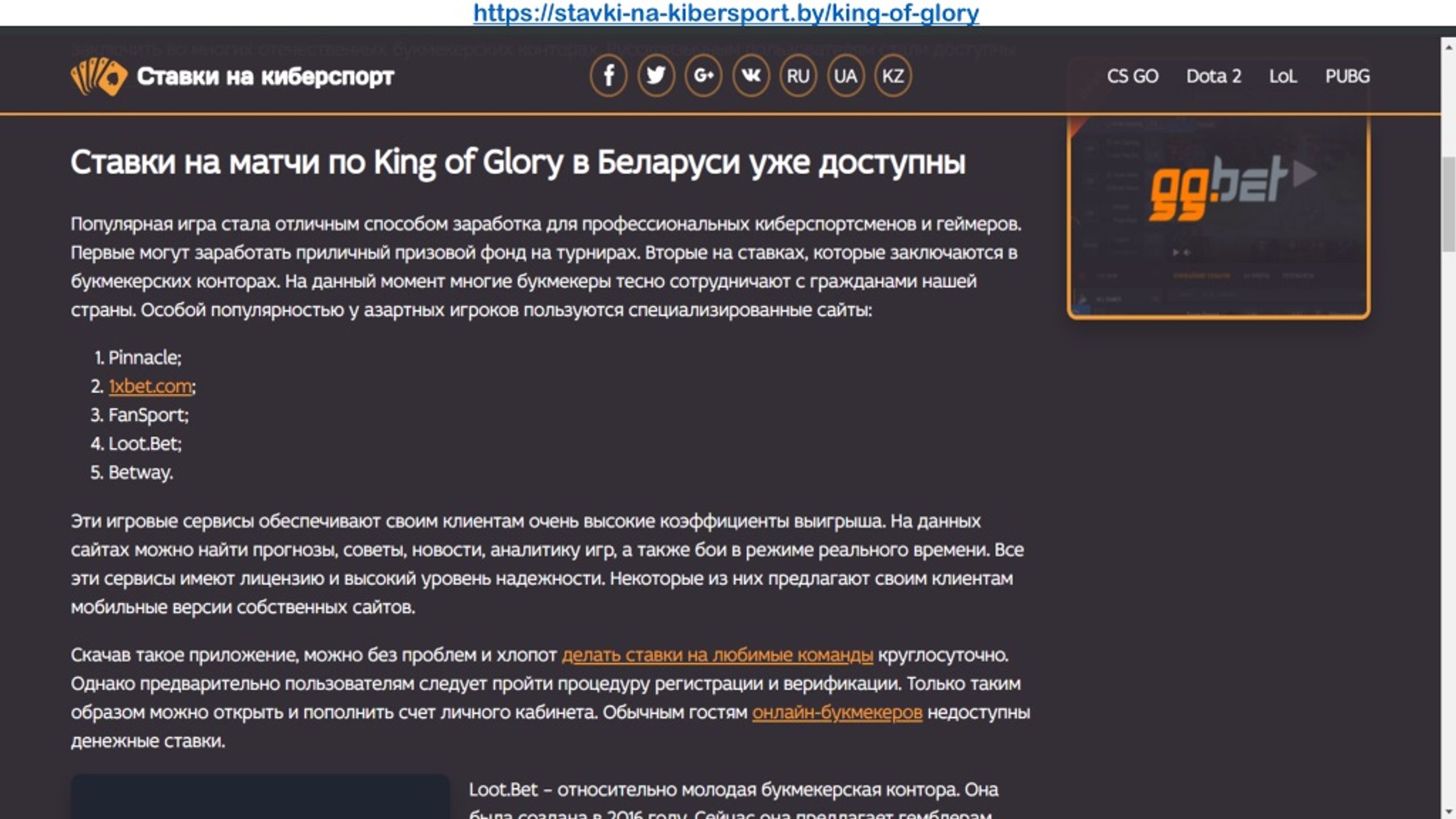Click the Pinnacle list item

tap(144, 358)
